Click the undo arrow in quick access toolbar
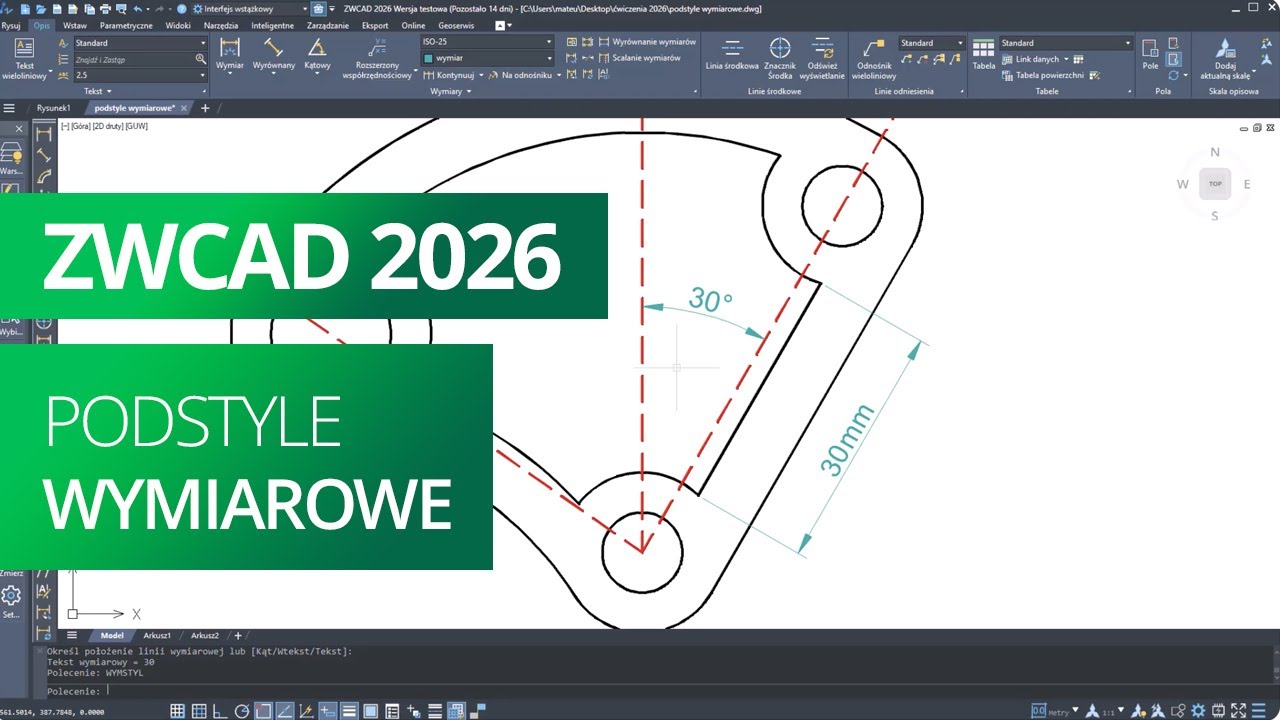This screenshot has width=1280, height=720. point(136,8)
